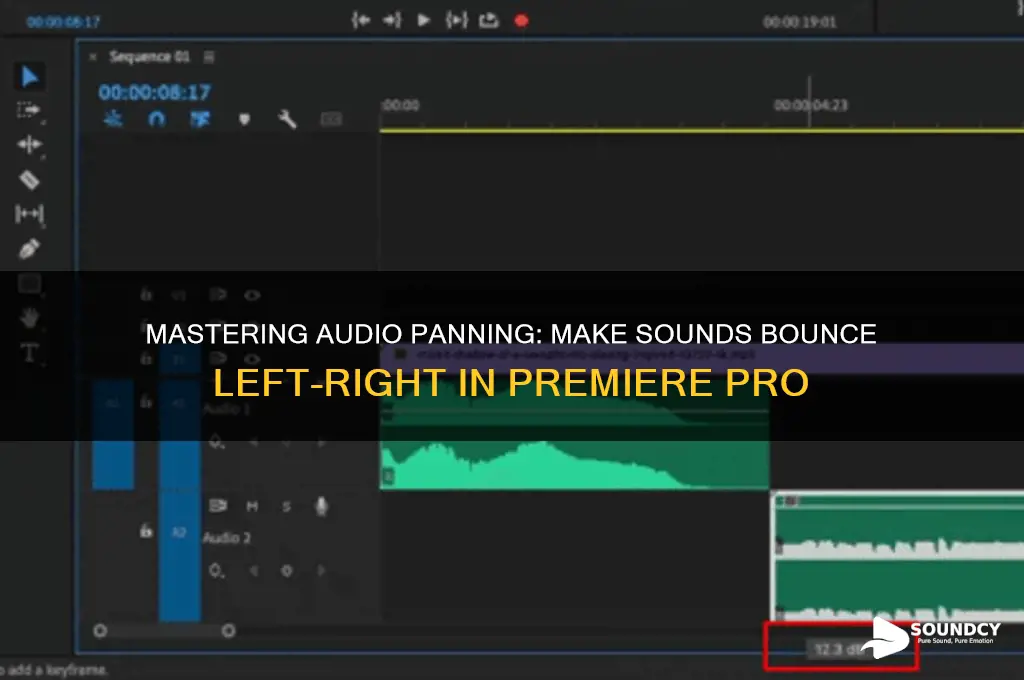Select the Hand tool
This screenshot has width=1024, height=680.
[29, 318]
